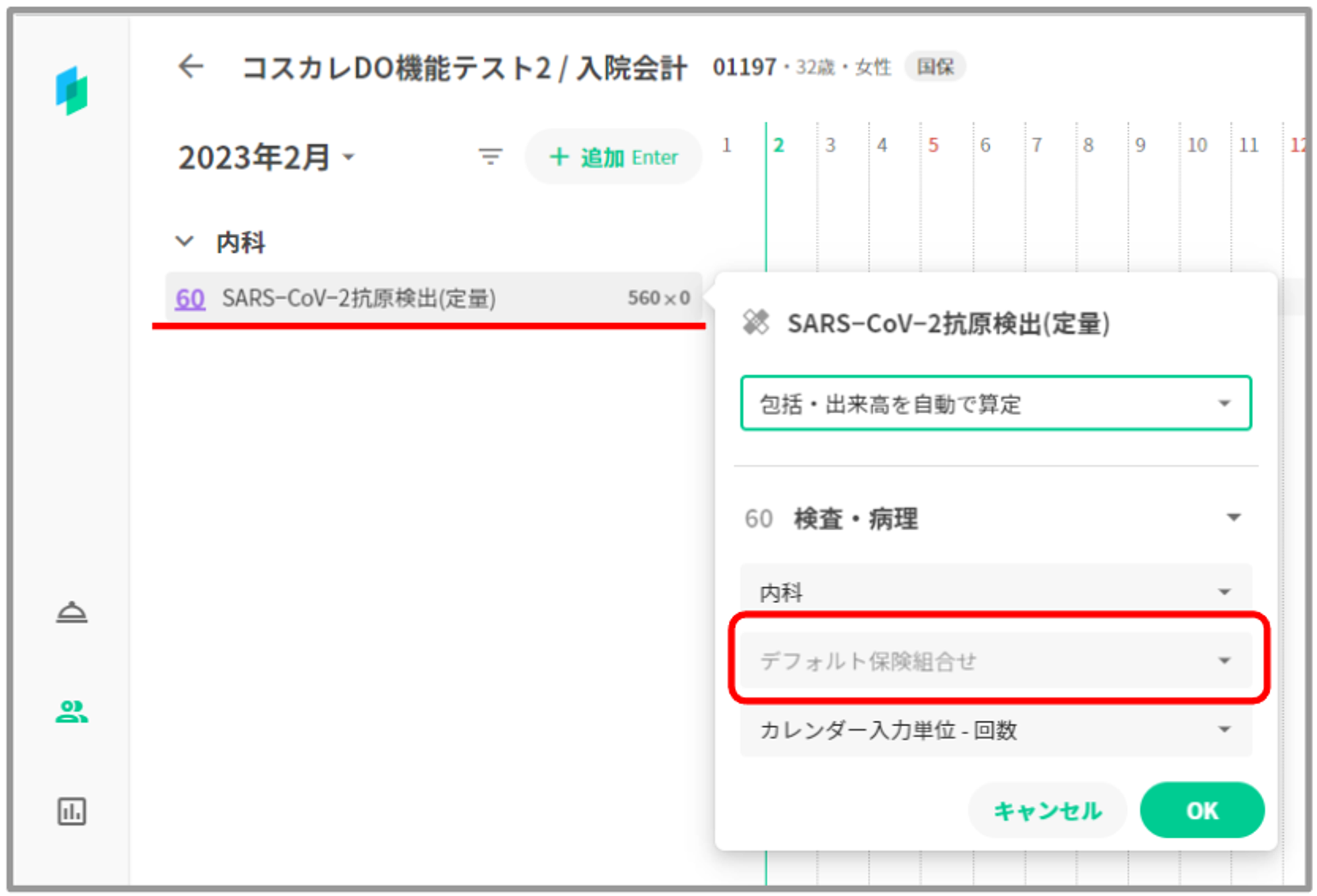Open the カレンダー入力単位 - 回数 dropdown
The height and width of the screenshot is (896, 1317).
tap(996, 729)
